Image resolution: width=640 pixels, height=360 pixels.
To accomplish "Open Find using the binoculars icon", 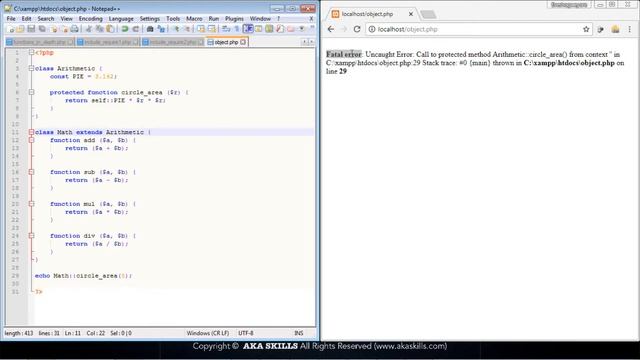I will click(150, 29).
